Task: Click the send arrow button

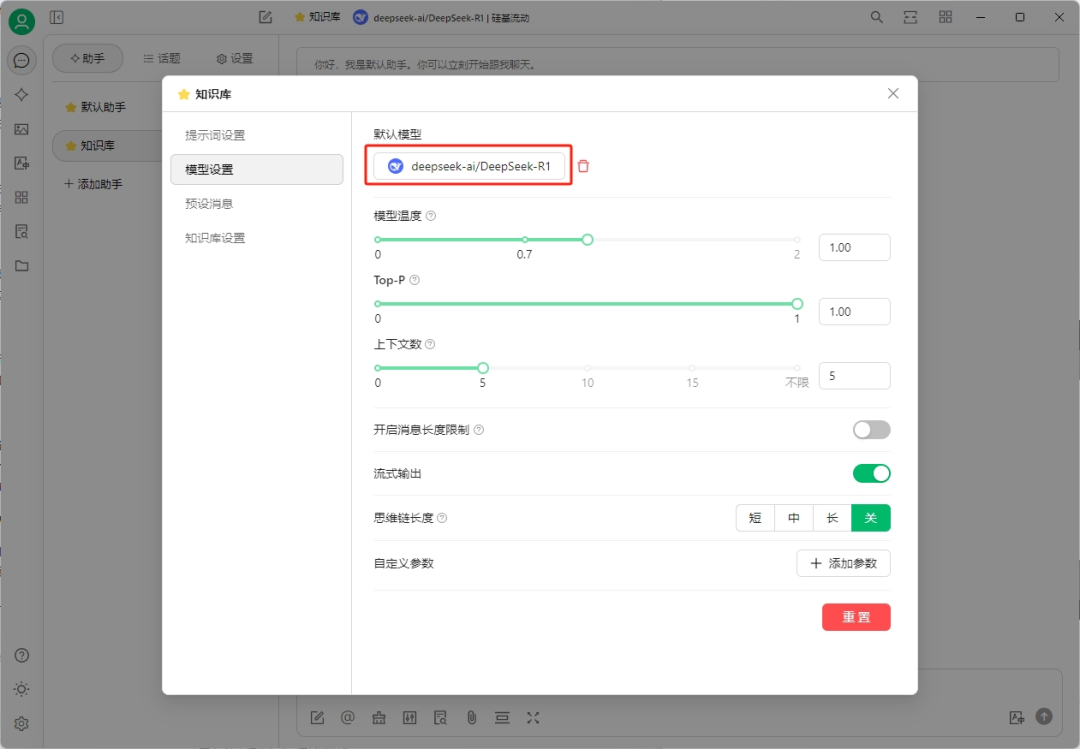Action: pyautogui.click(x=1044, y=717)
